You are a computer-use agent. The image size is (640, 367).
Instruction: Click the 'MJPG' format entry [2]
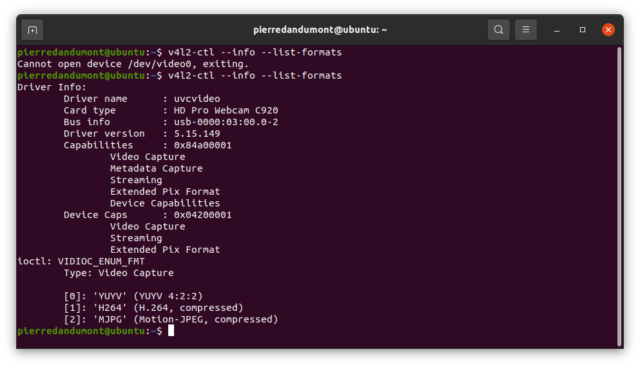point(171,319)
